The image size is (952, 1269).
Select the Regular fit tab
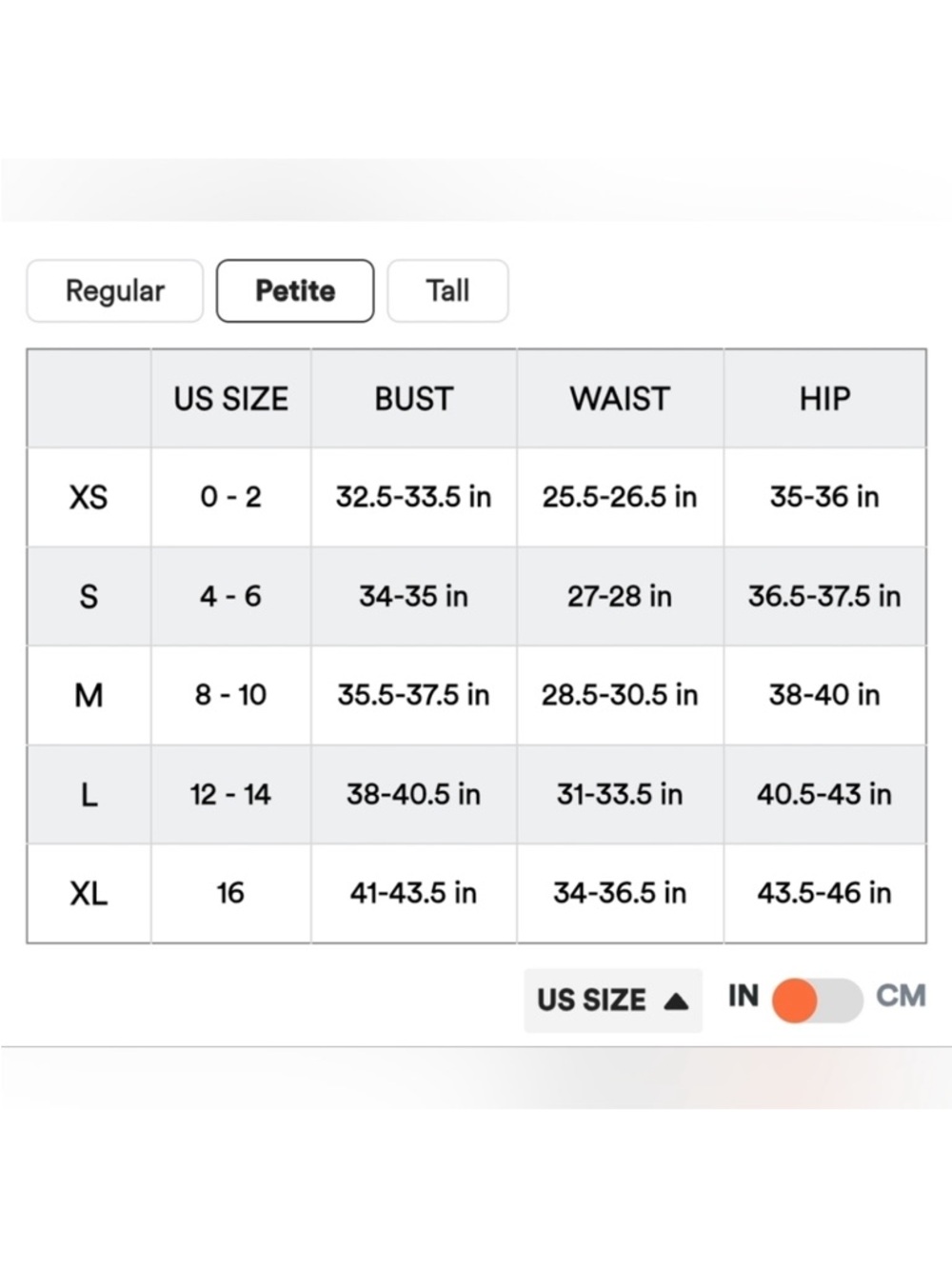[115, 290]
